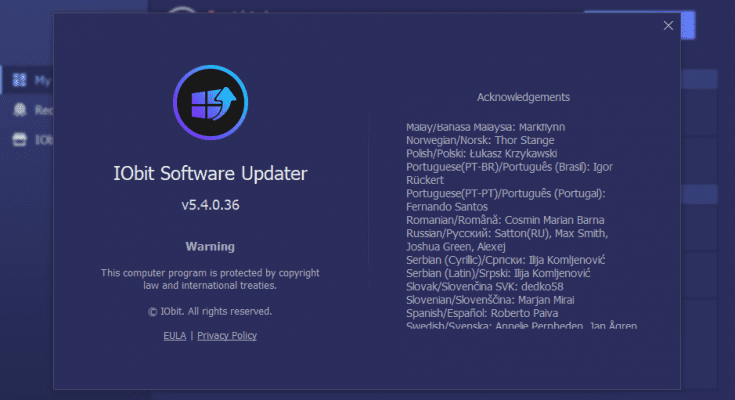
Task: Select the Norwegian/Norsk translator entry
Action: tap(475, 141)
